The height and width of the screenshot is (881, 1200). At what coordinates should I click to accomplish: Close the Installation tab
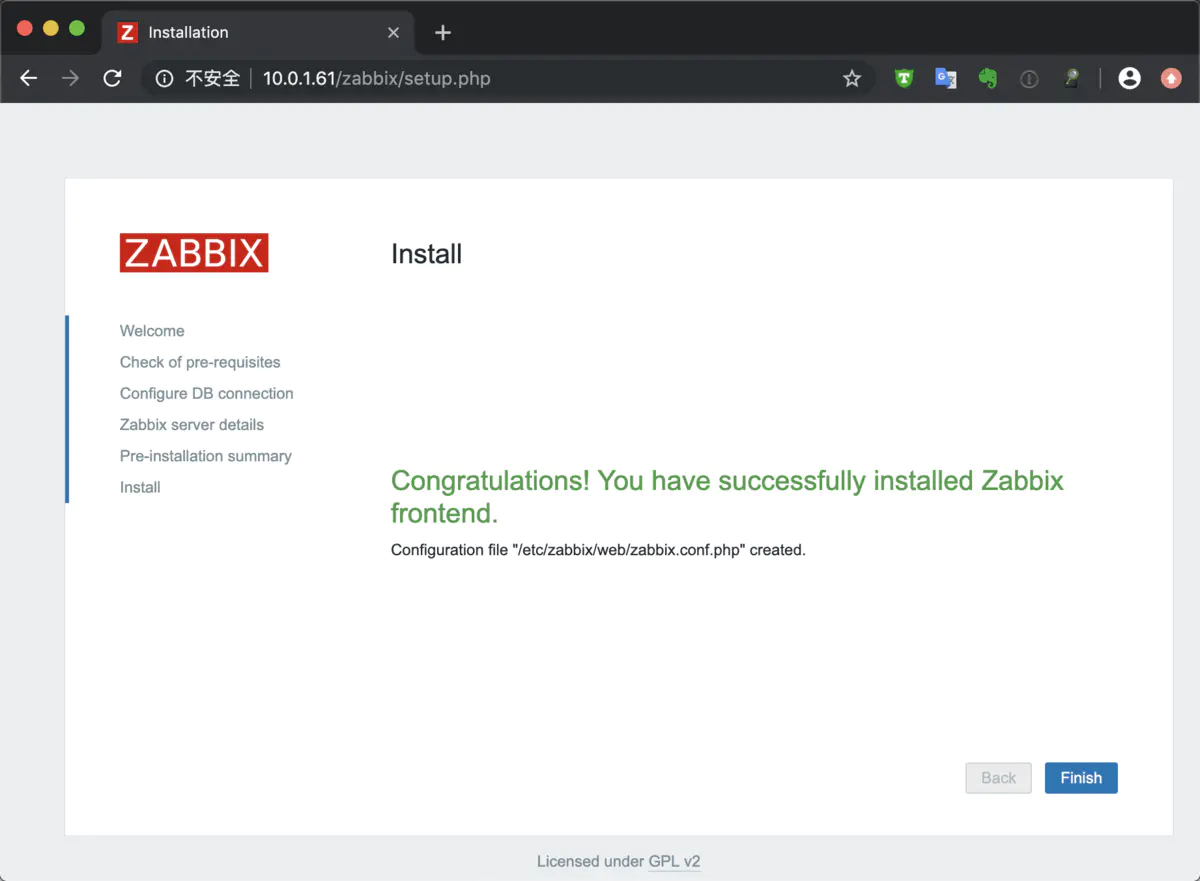[393, 32]
